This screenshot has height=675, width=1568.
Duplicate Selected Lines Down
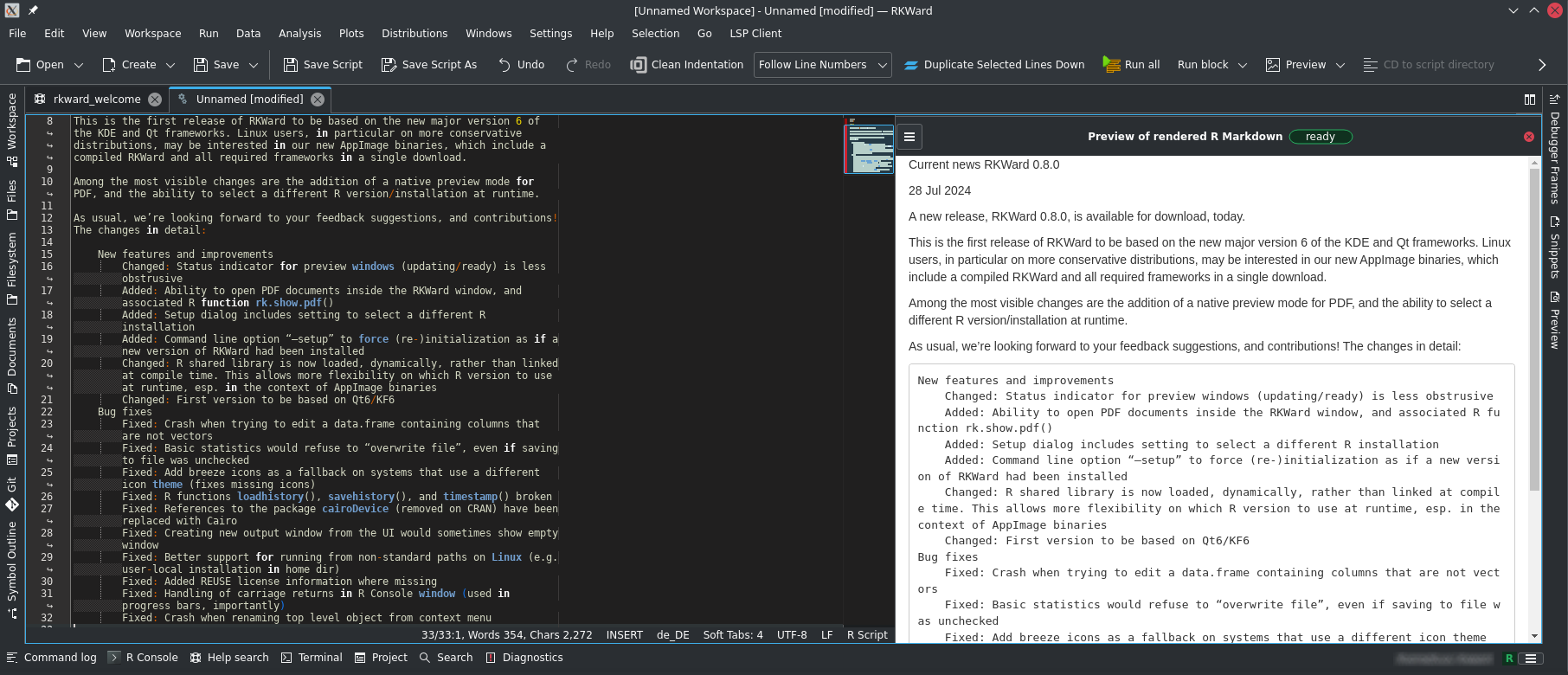[x=994, y=65]
